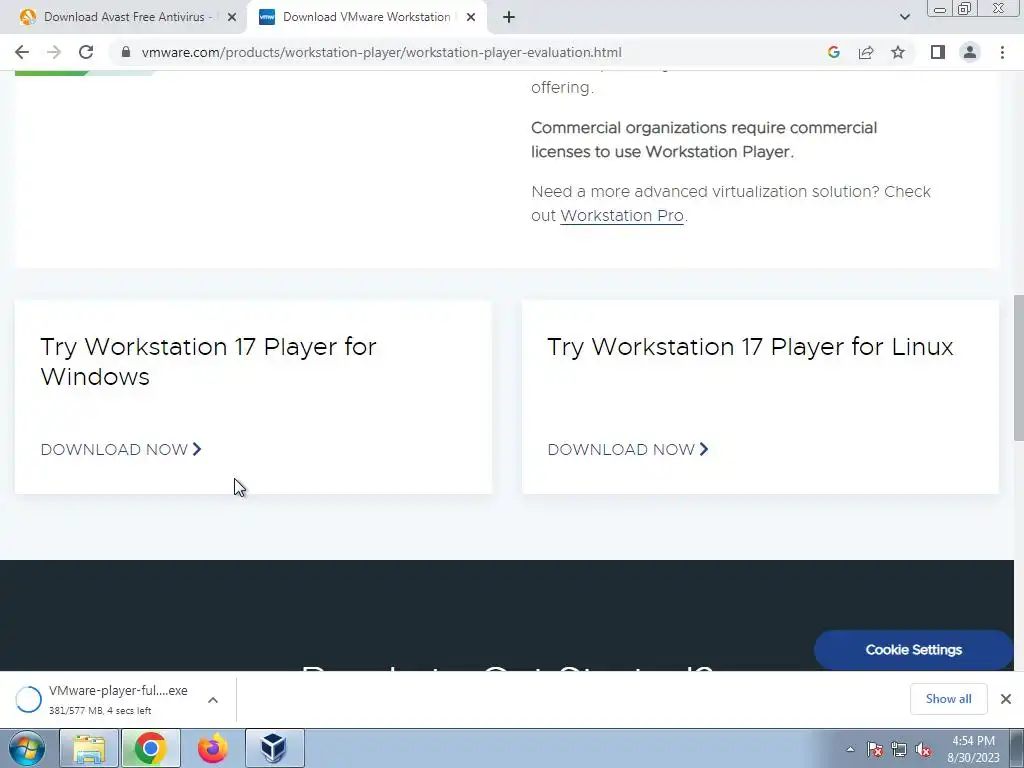
Task: Open the taskbar clock and date
Action: click(973, 749)
